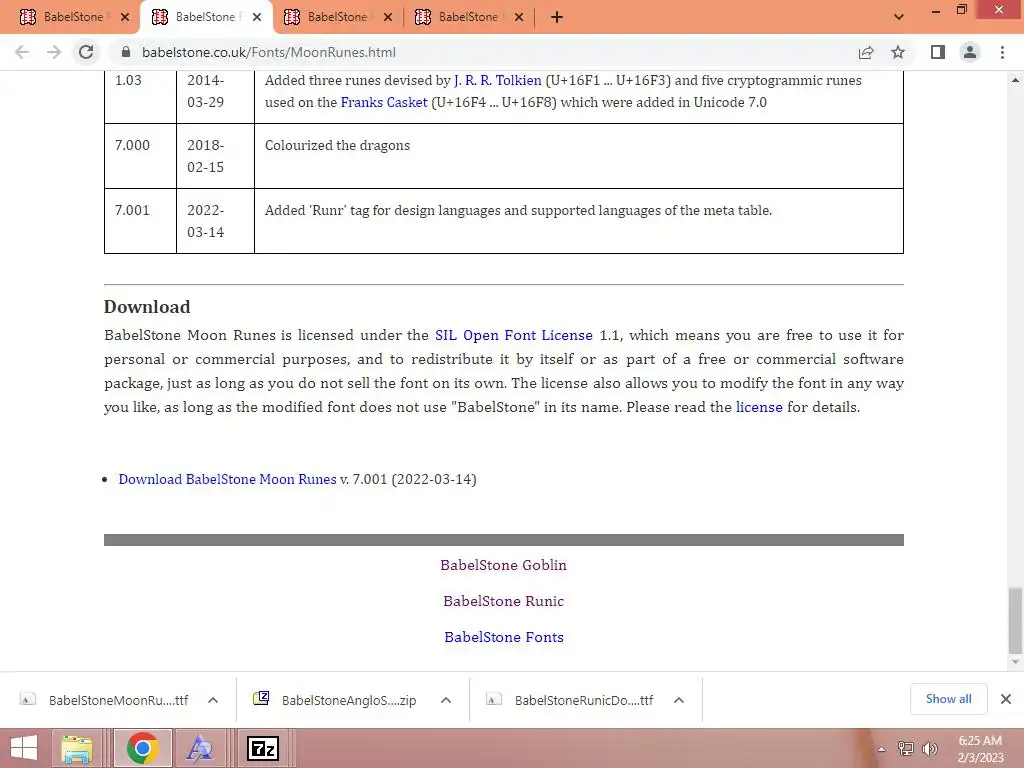Image resolution: width=1024 pixels, height=768 pixels.
Task: Click the network tray icon
Action: tap(906, 748)
